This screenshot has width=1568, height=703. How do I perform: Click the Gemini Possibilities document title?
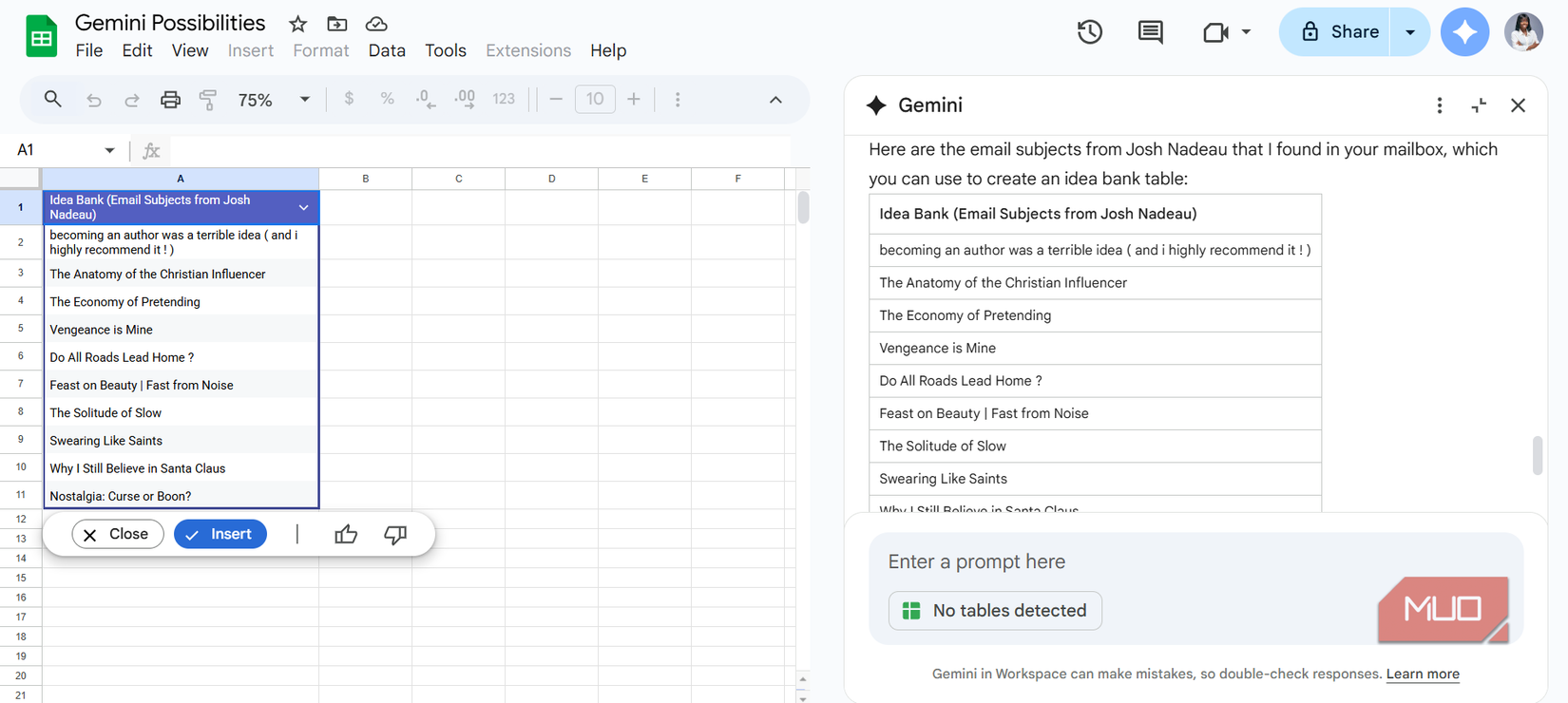point(170,23)
